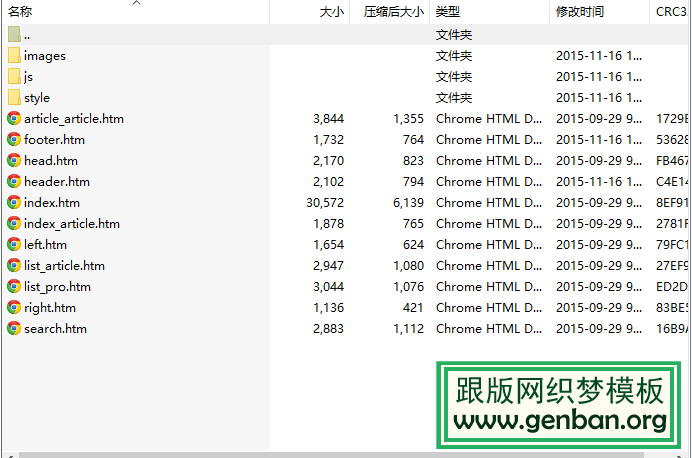Screen dimensions: 692x458
Task: Click Chrome icon of list_pro.htm
Action: pos(14,286)
